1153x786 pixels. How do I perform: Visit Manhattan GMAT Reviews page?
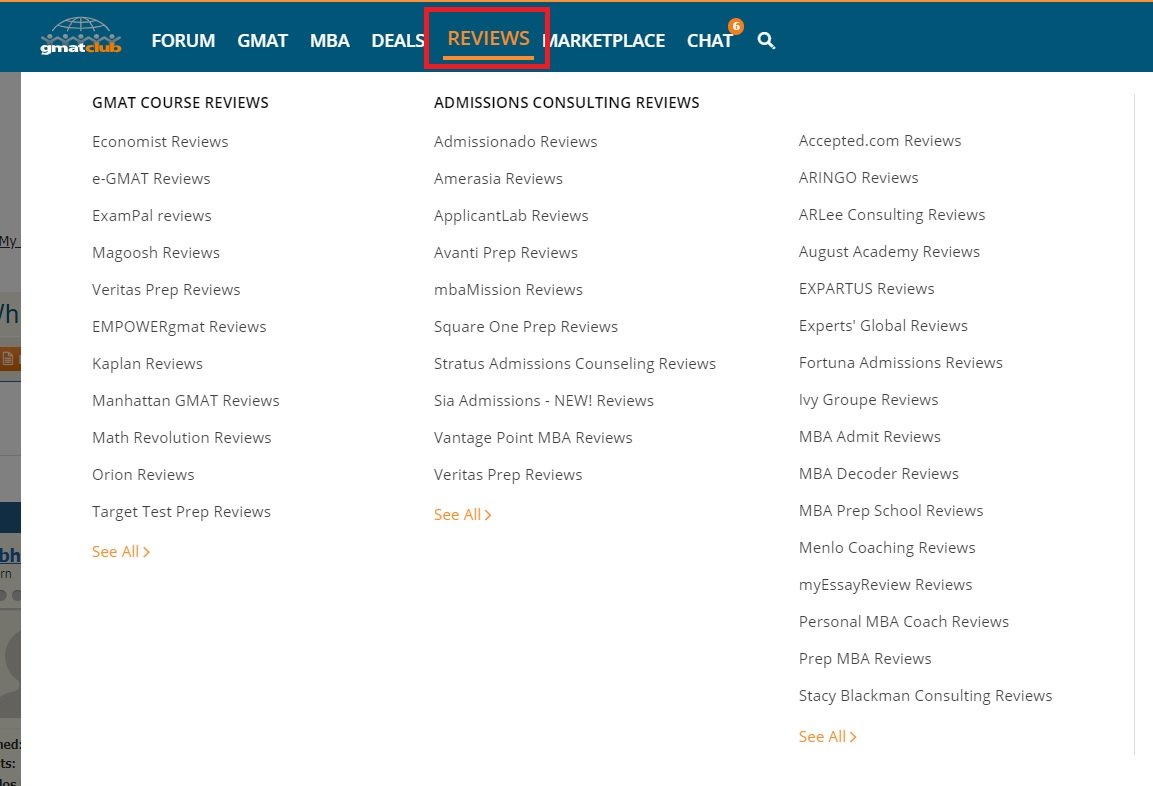(185, 401)
